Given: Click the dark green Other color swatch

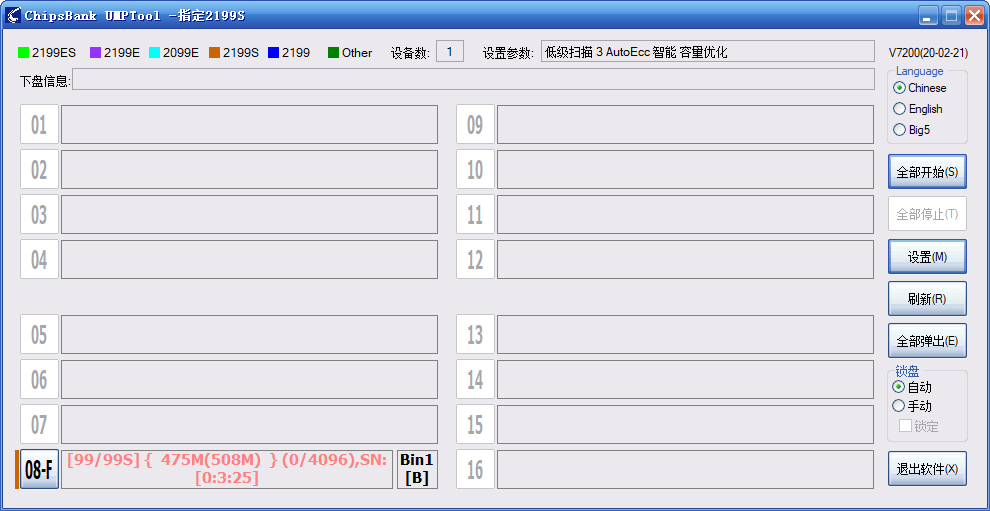Looking at the screenshot, I should pyautogui.click(x=333, y=52).
